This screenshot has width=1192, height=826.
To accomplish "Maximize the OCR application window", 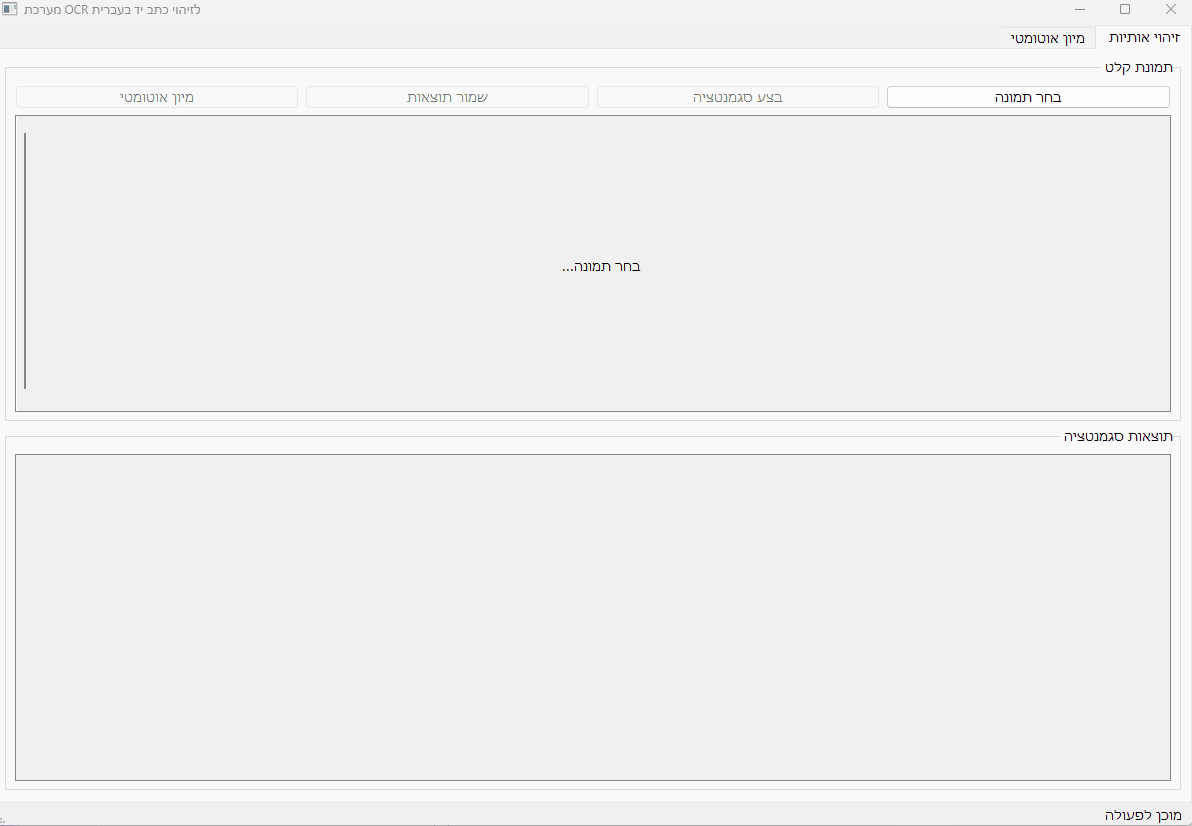I will [x=1125, y=9].
